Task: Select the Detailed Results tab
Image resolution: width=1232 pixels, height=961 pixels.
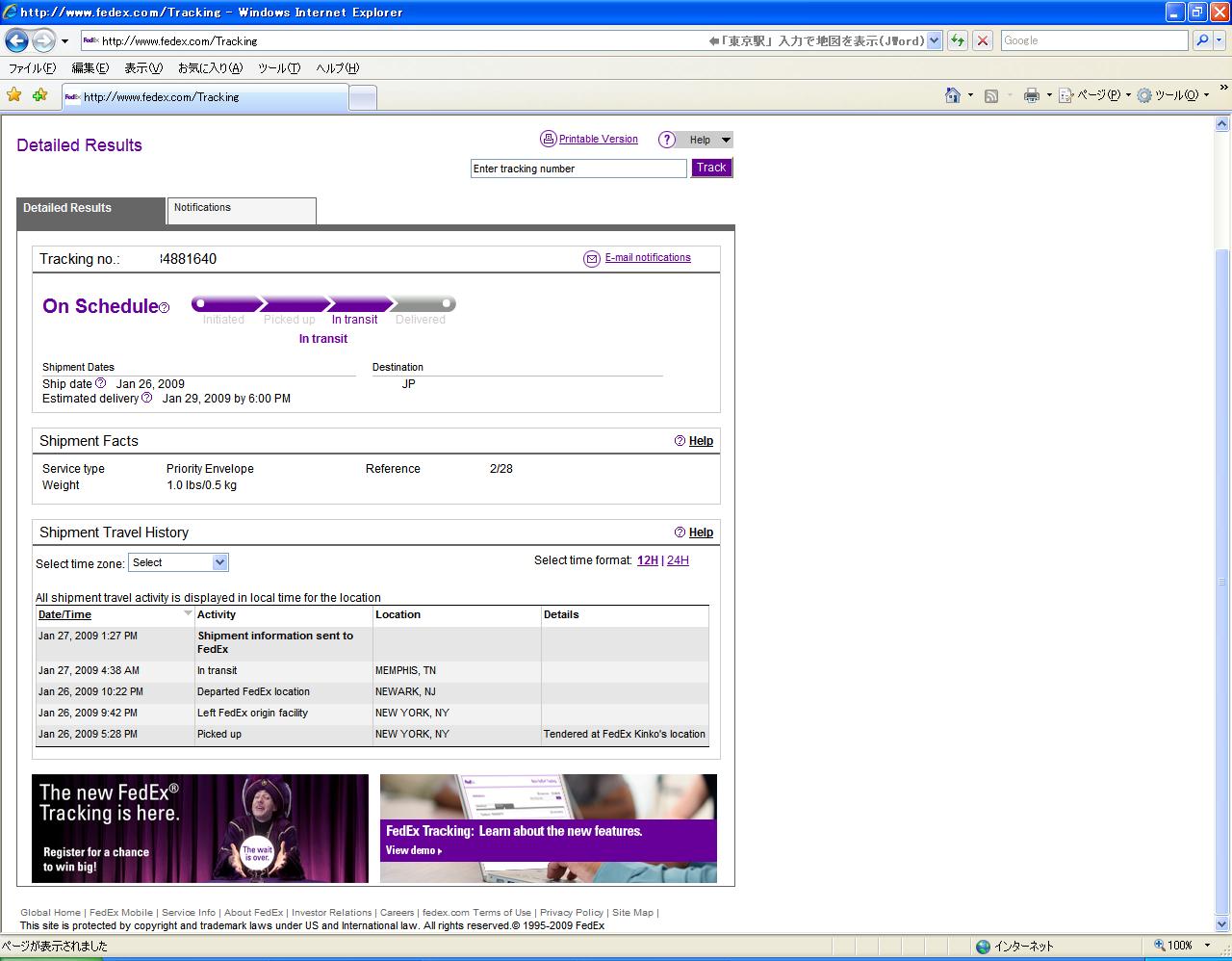Action: coord(90,211)
